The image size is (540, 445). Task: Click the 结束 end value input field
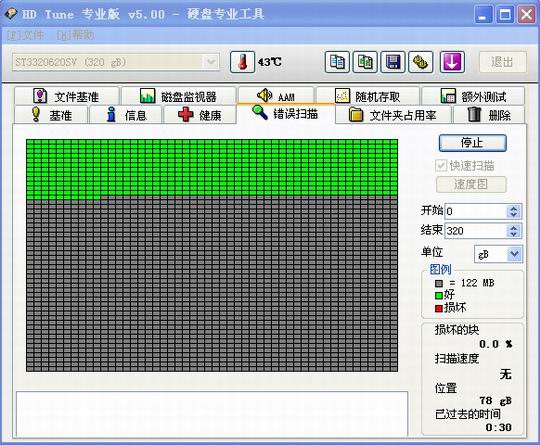tap(476, 231)
